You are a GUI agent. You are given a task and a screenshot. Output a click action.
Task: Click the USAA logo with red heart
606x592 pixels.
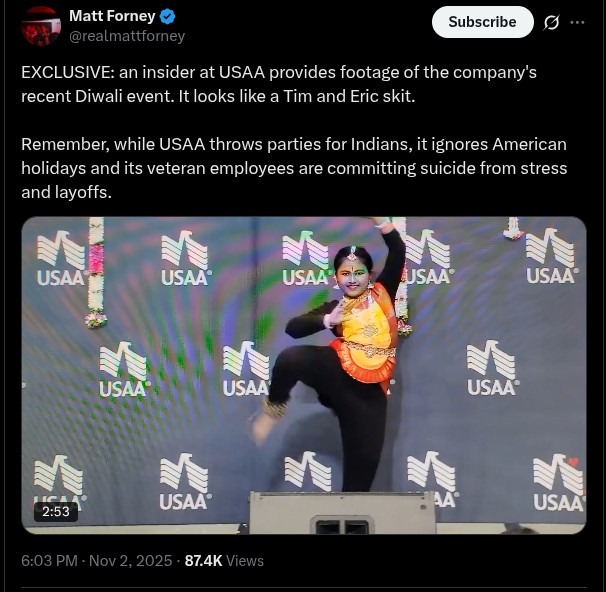tap(558, 483)
